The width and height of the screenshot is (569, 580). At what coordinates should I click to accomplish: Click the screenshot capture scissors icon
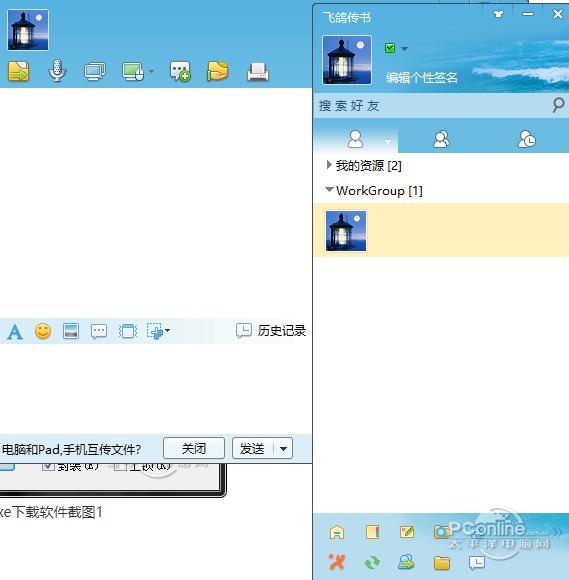155,331
